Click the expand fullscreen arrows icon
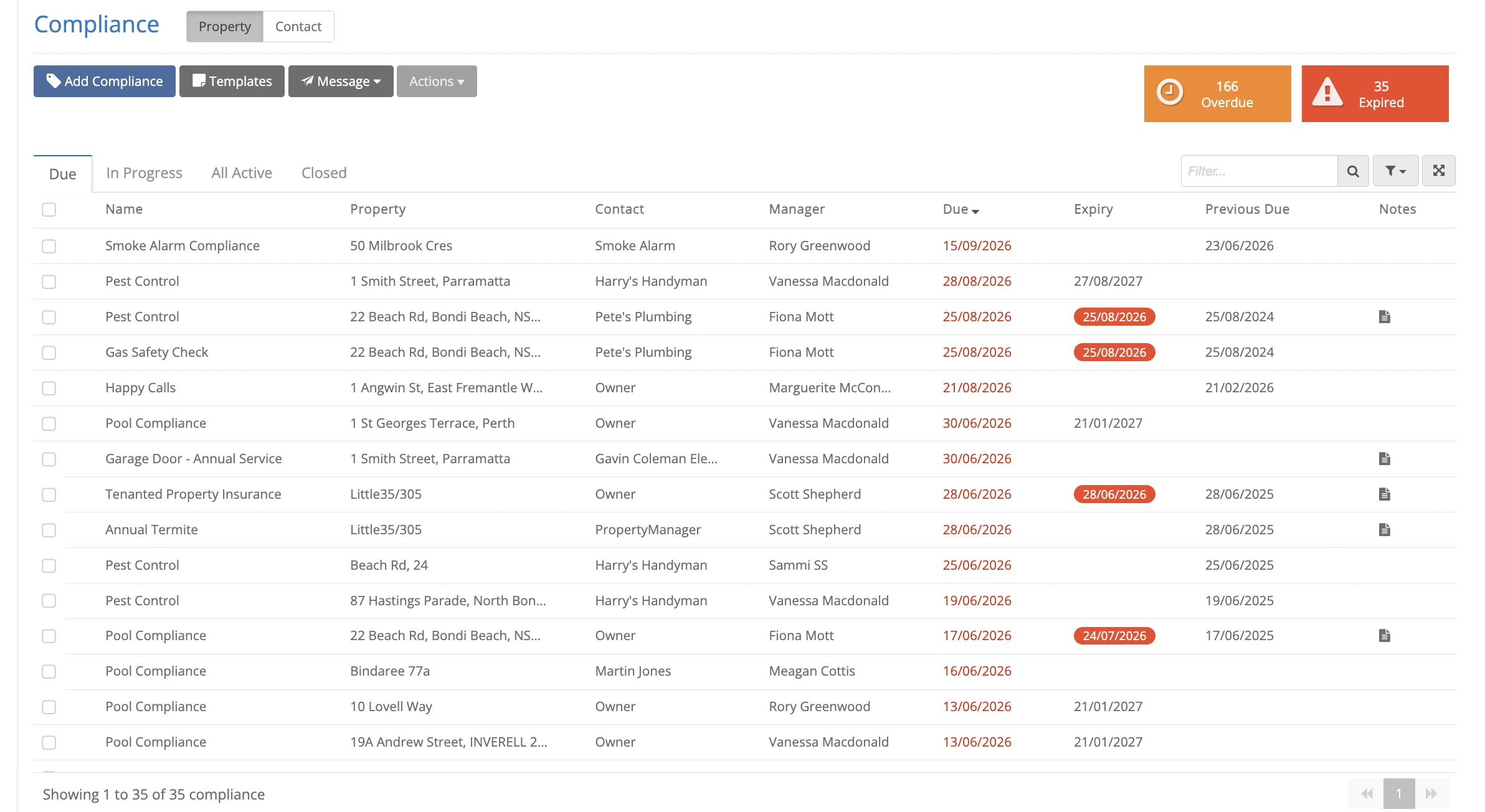Screen dimensions: 1485x812 click(1438, 171)
